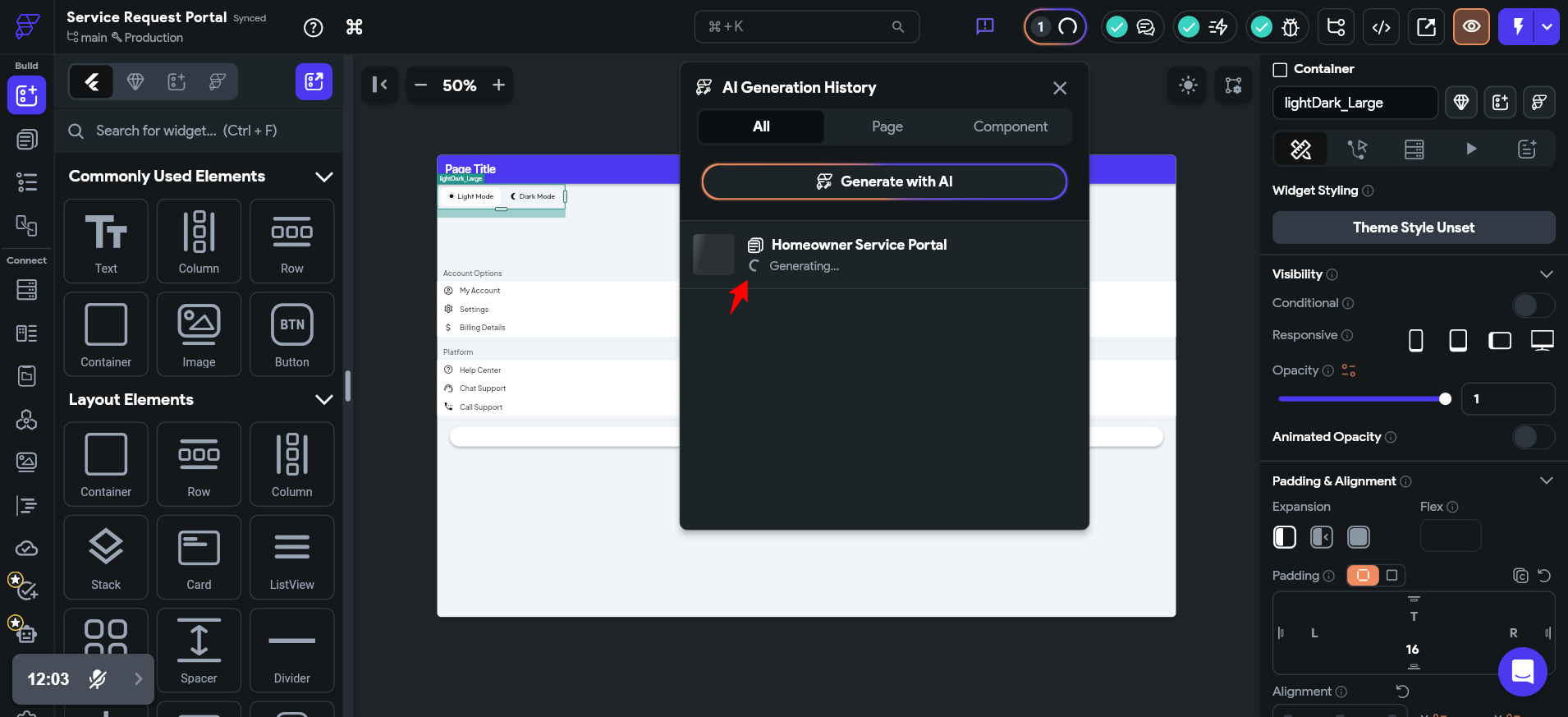Open run options dropdown arrow
Image resolution: width=1568 pixels, height=717 pixels.
tap(1547, 27)
